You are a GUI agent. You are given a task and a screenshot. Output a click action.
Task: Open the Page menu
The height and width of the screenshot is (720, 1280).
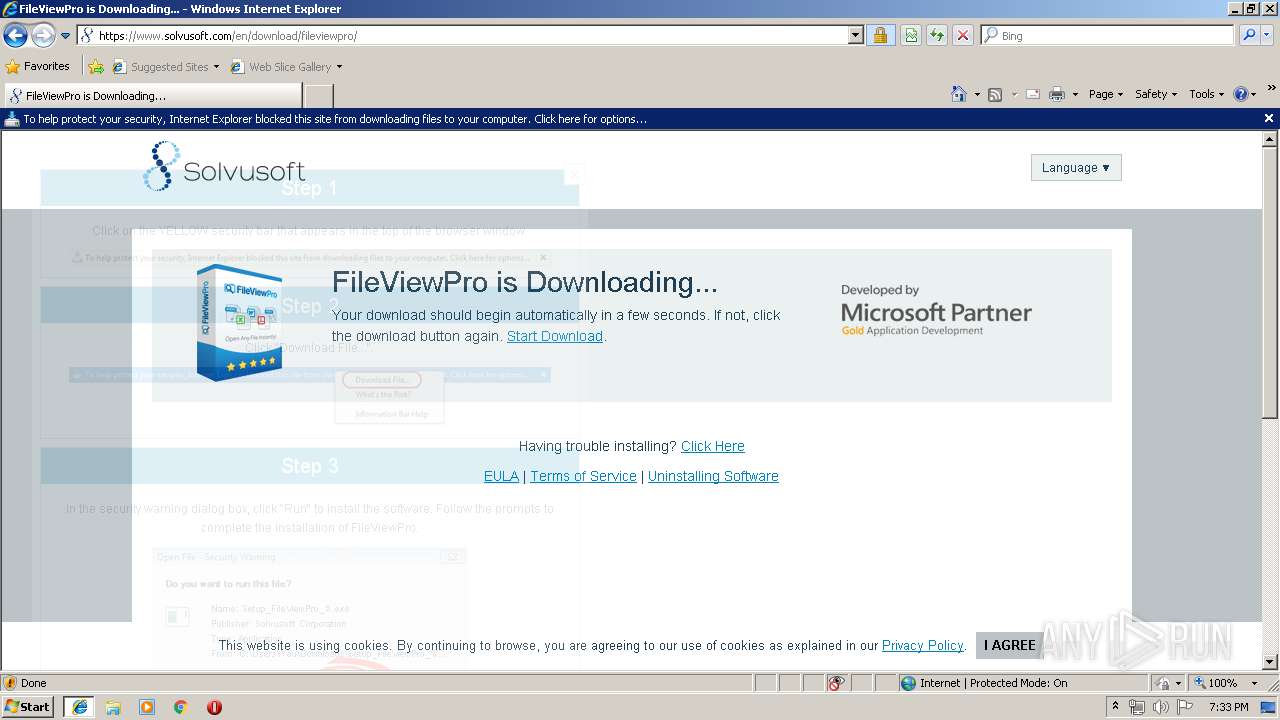(x=1106, y=94)
